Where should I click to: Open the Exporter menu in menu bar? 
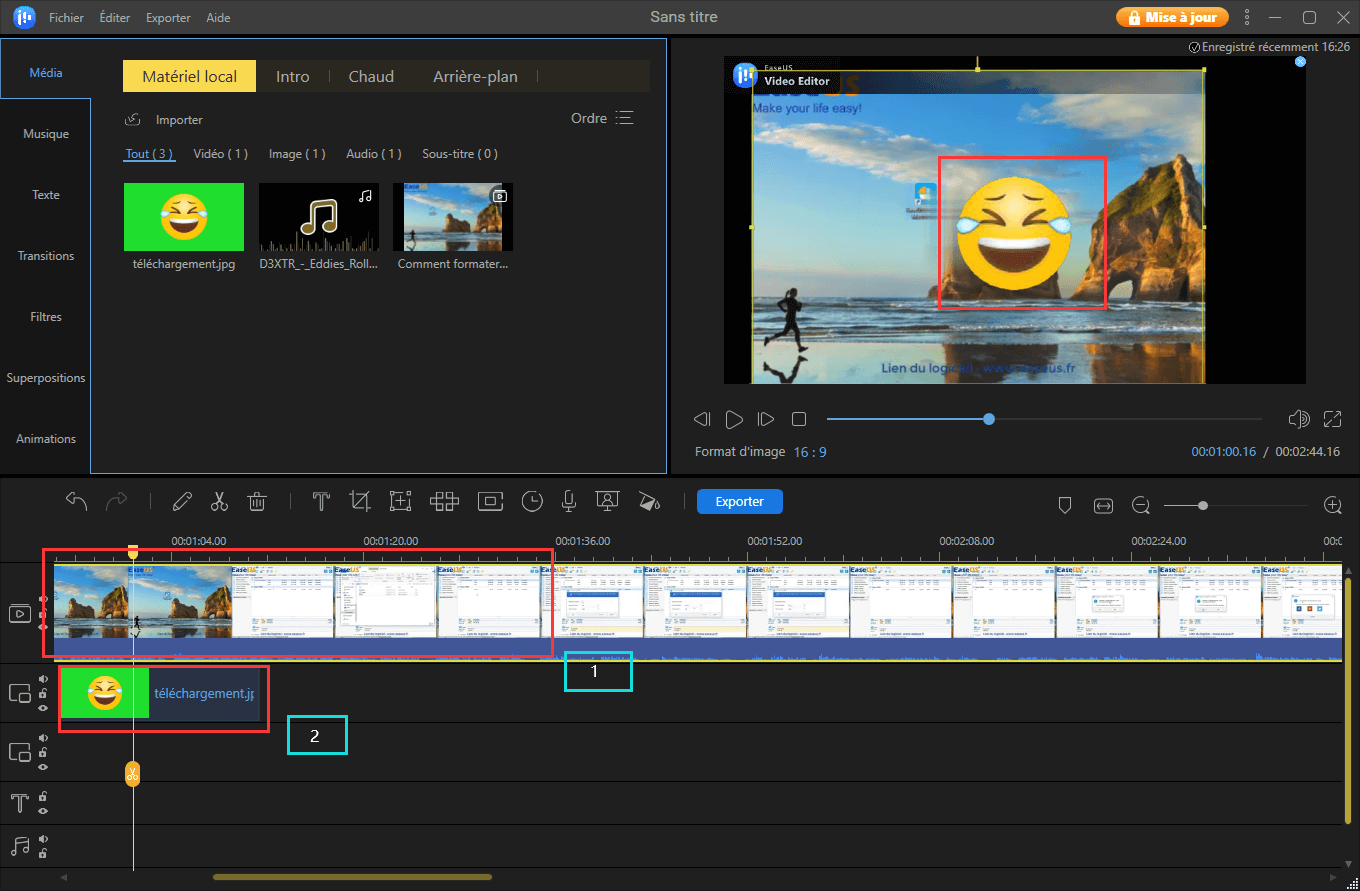coord(168,18)
